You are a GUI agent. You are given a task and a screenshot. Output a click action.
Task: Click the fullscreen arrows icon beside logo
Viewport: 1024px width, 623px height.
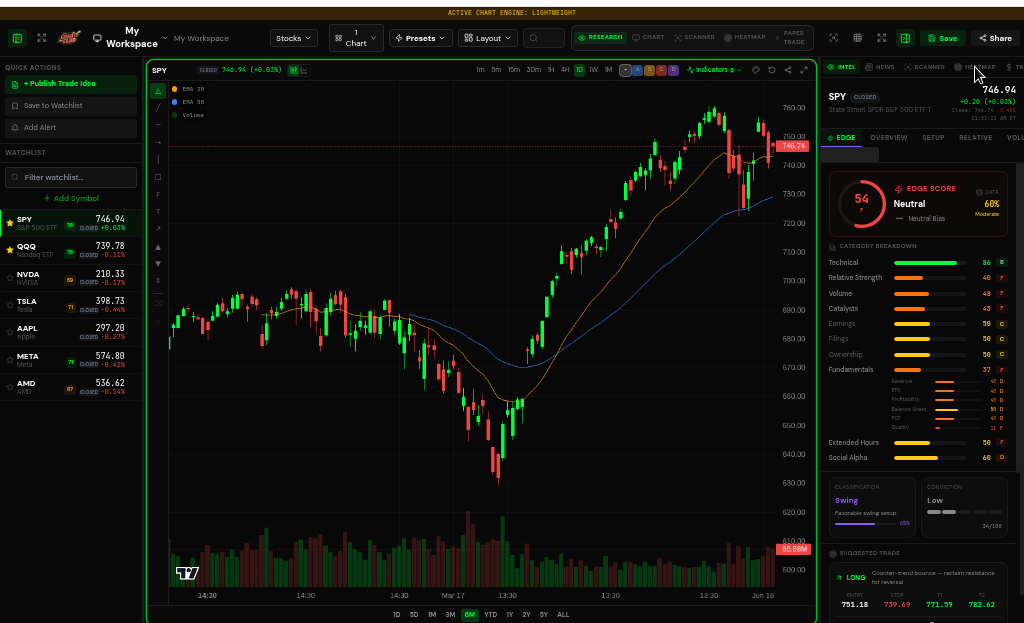point(42,38)
